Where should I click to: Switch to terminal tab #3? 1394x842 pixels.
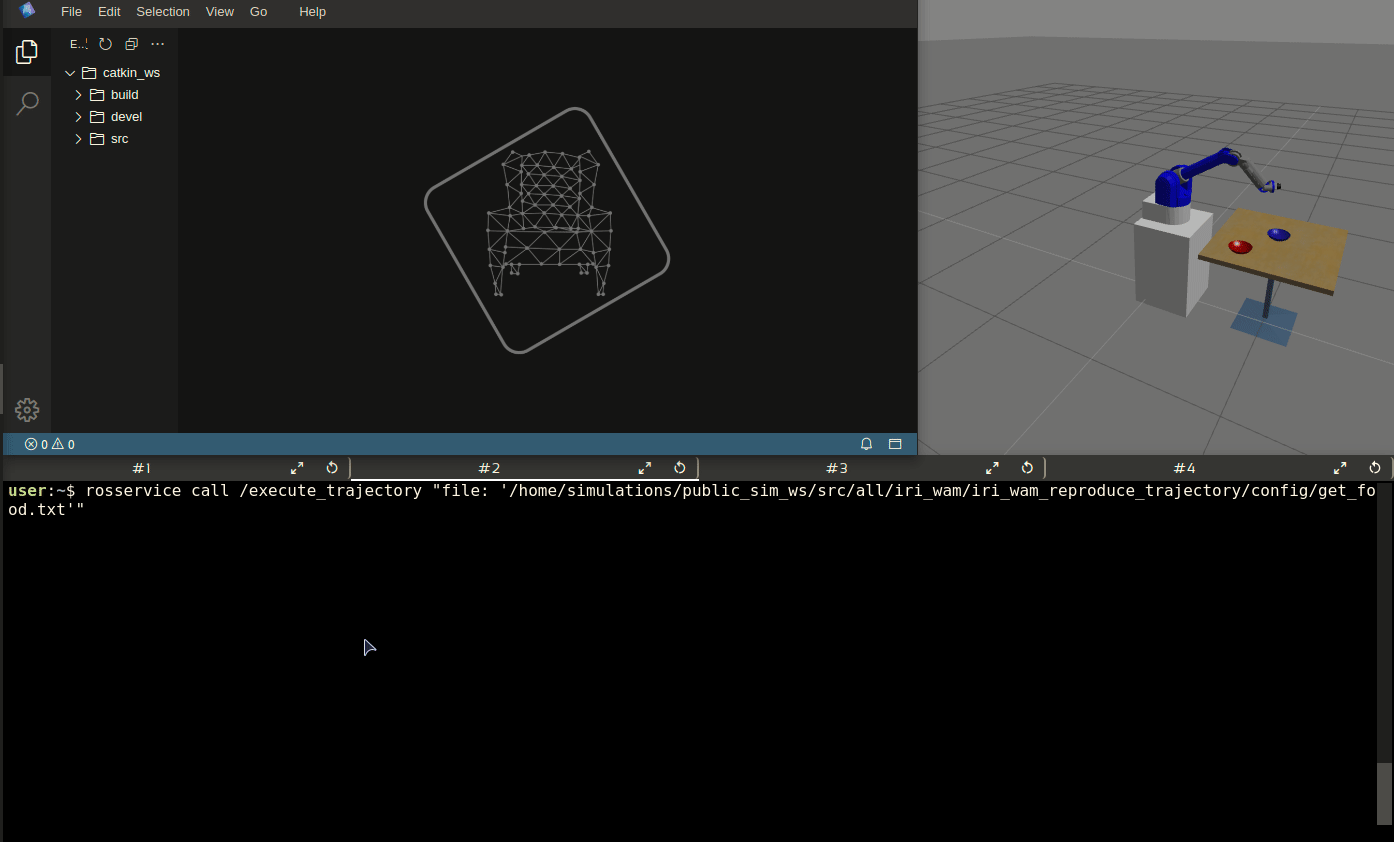(837, 468)
